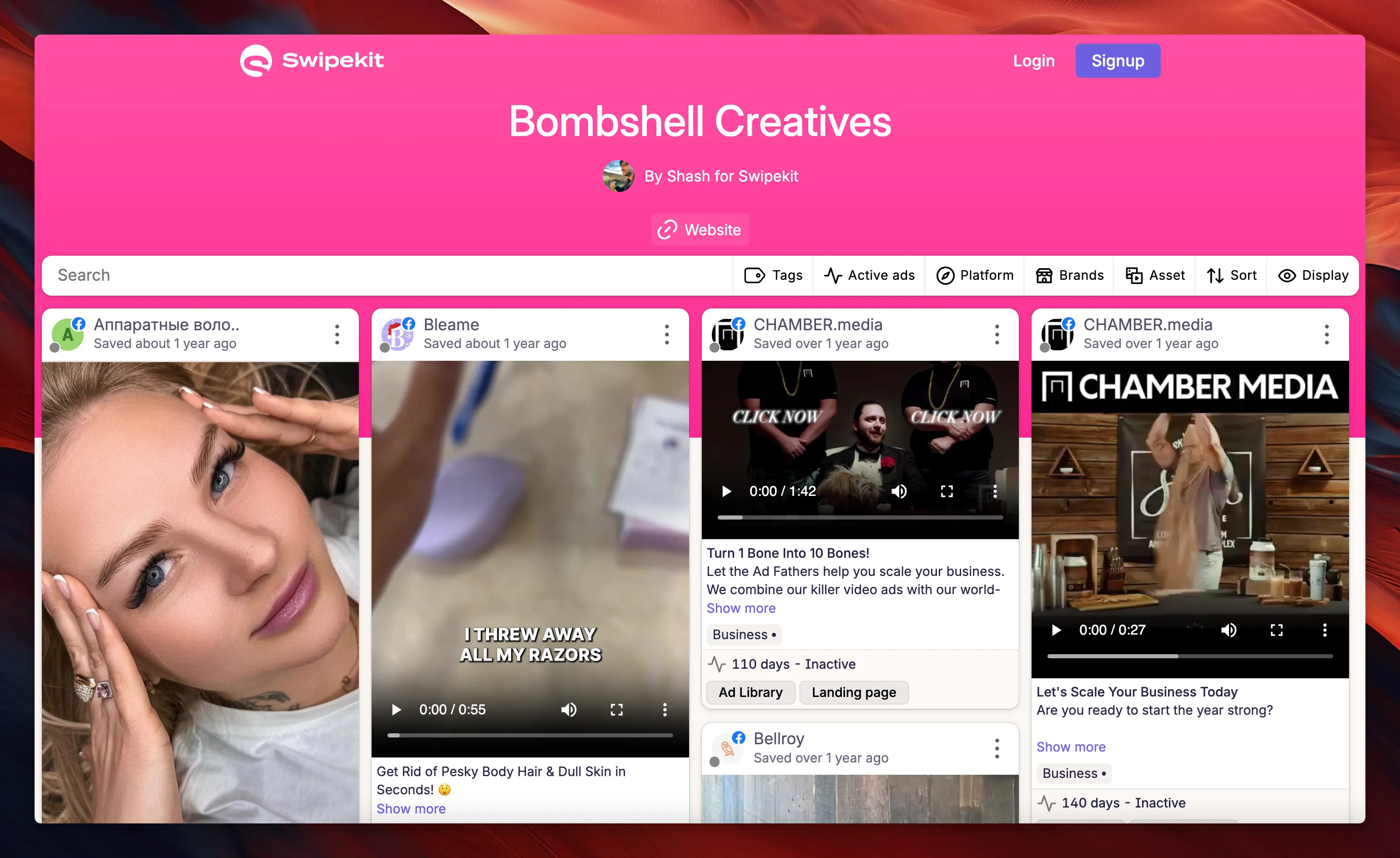
Task: Mute the 1:42 CHAMBER.media video
Action: (899, 491)
